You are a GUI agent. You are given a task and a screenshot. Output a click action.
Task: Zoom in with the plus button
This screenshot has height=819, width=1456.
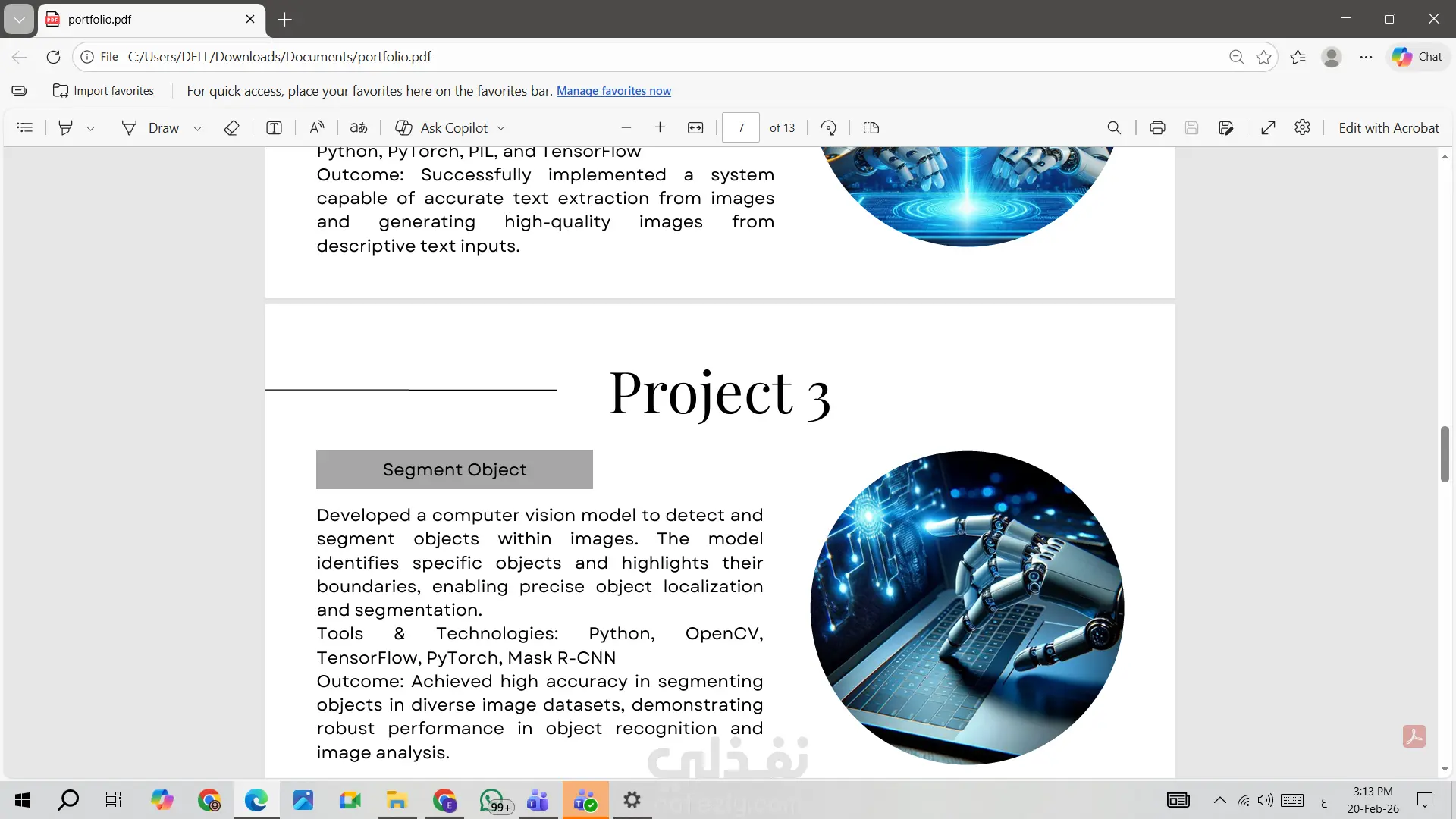[660, 128]
